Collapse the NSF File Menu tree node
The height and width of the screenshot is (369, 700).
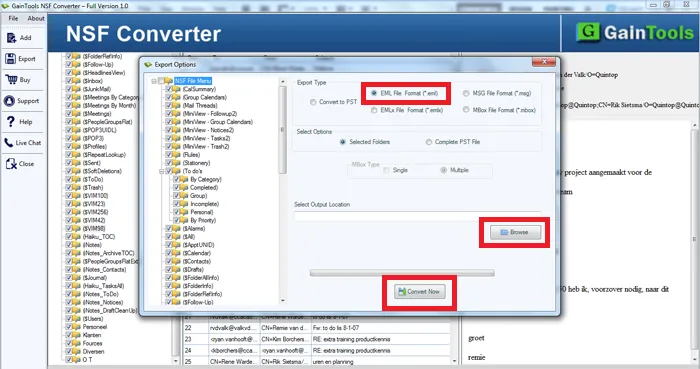click(x=154, y=81)
